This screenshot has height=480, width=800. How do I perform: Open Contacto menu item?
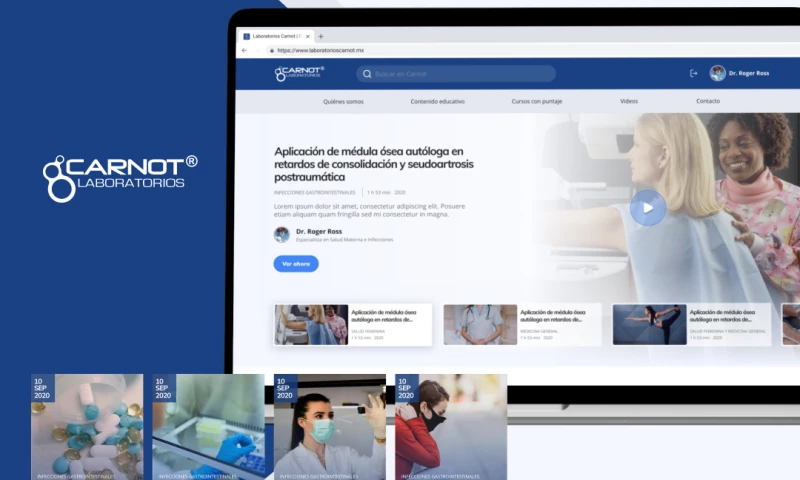(x=708, y=101)
